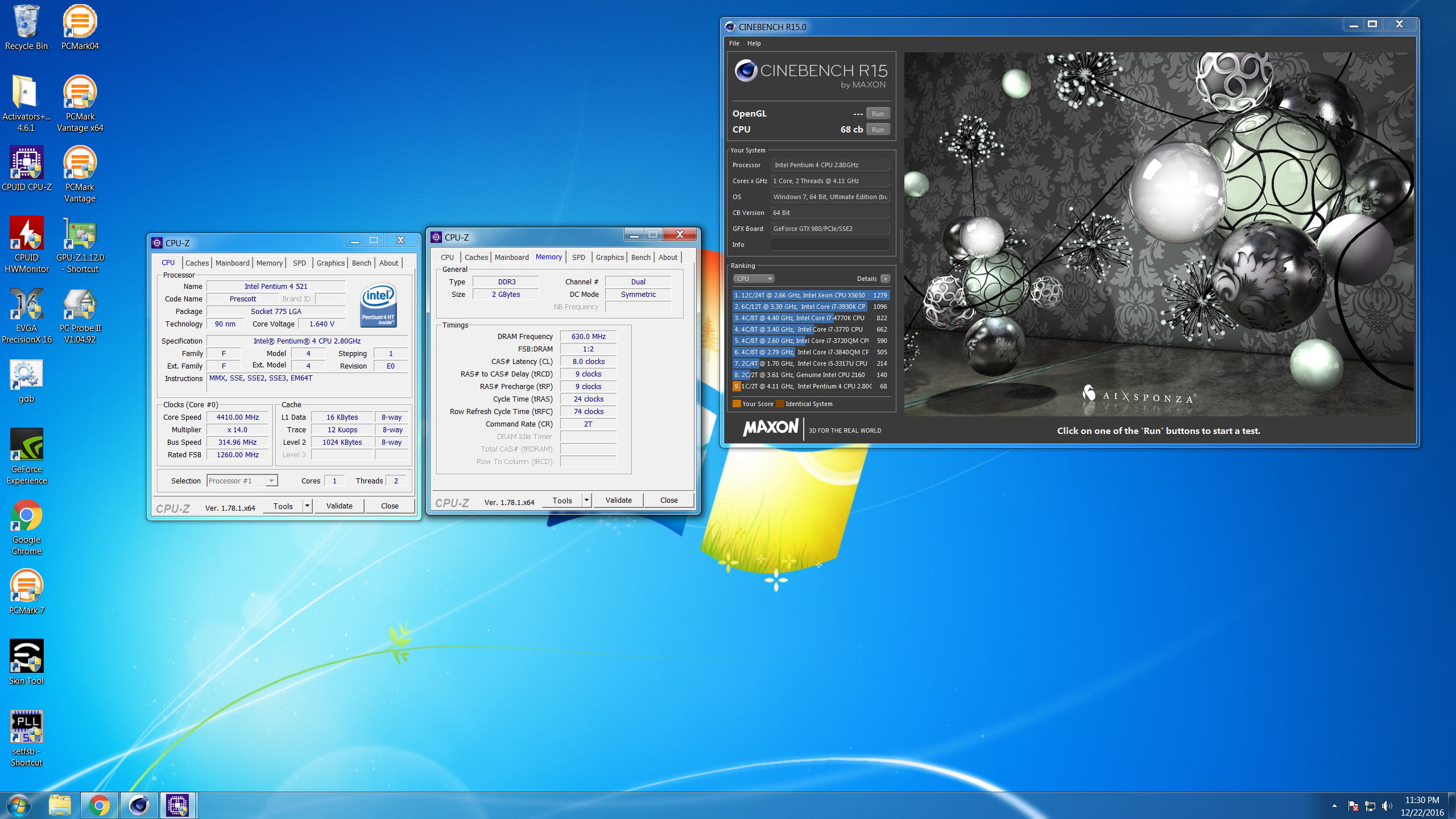Viewport: 1456px width, 819px height.
Task: Click Tools button in left CPU-Z window
Action: click(283, 506)
